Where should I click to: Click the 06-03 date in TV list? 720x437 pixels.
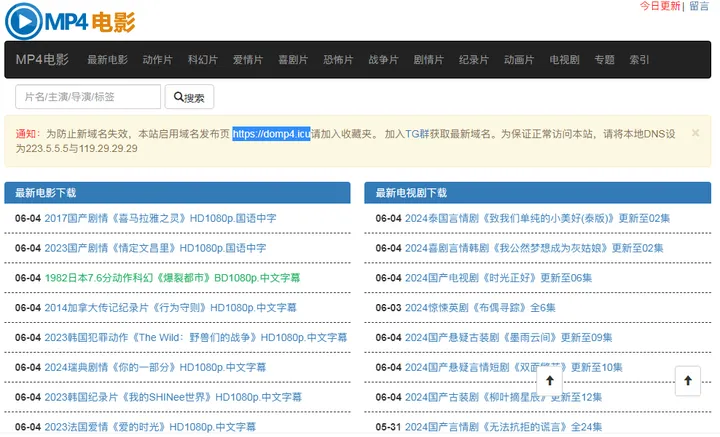[x=388, y=308]
